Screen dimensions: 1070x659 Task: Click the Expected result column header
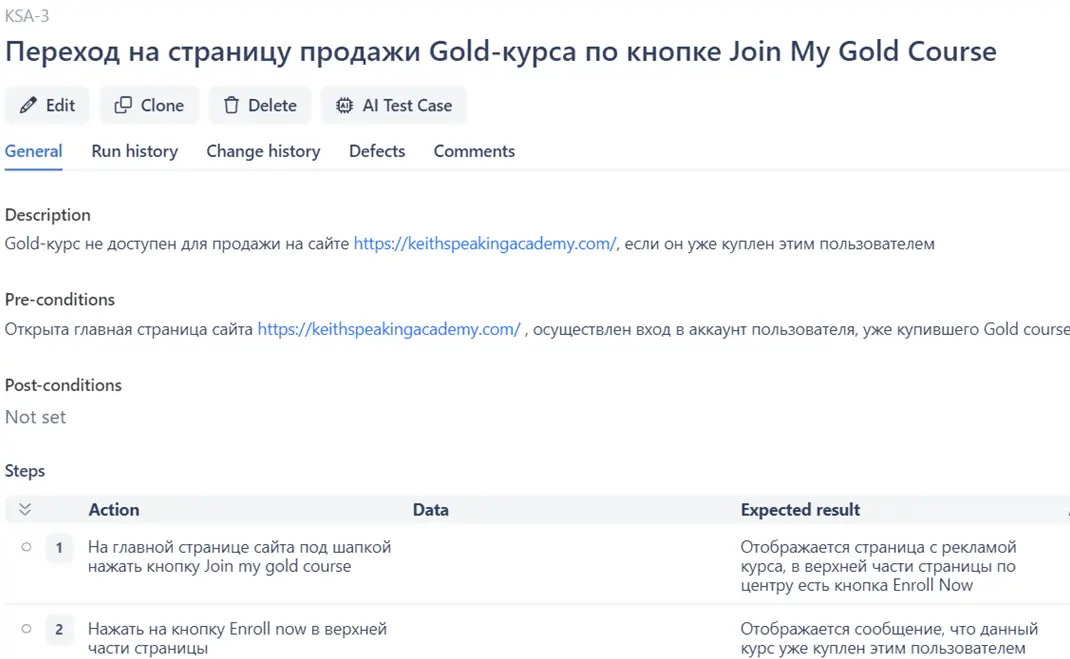tap(800, 510)
